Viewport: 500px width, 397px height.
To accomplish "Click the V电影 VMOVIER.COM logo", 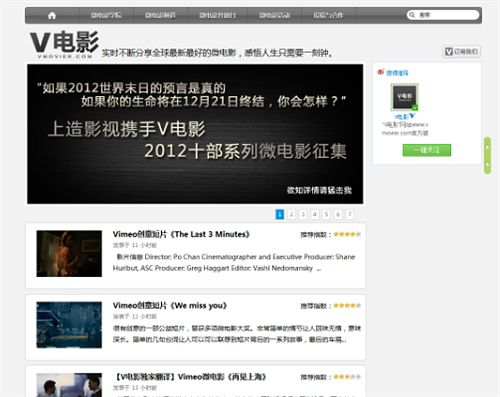I will [64, 45].
